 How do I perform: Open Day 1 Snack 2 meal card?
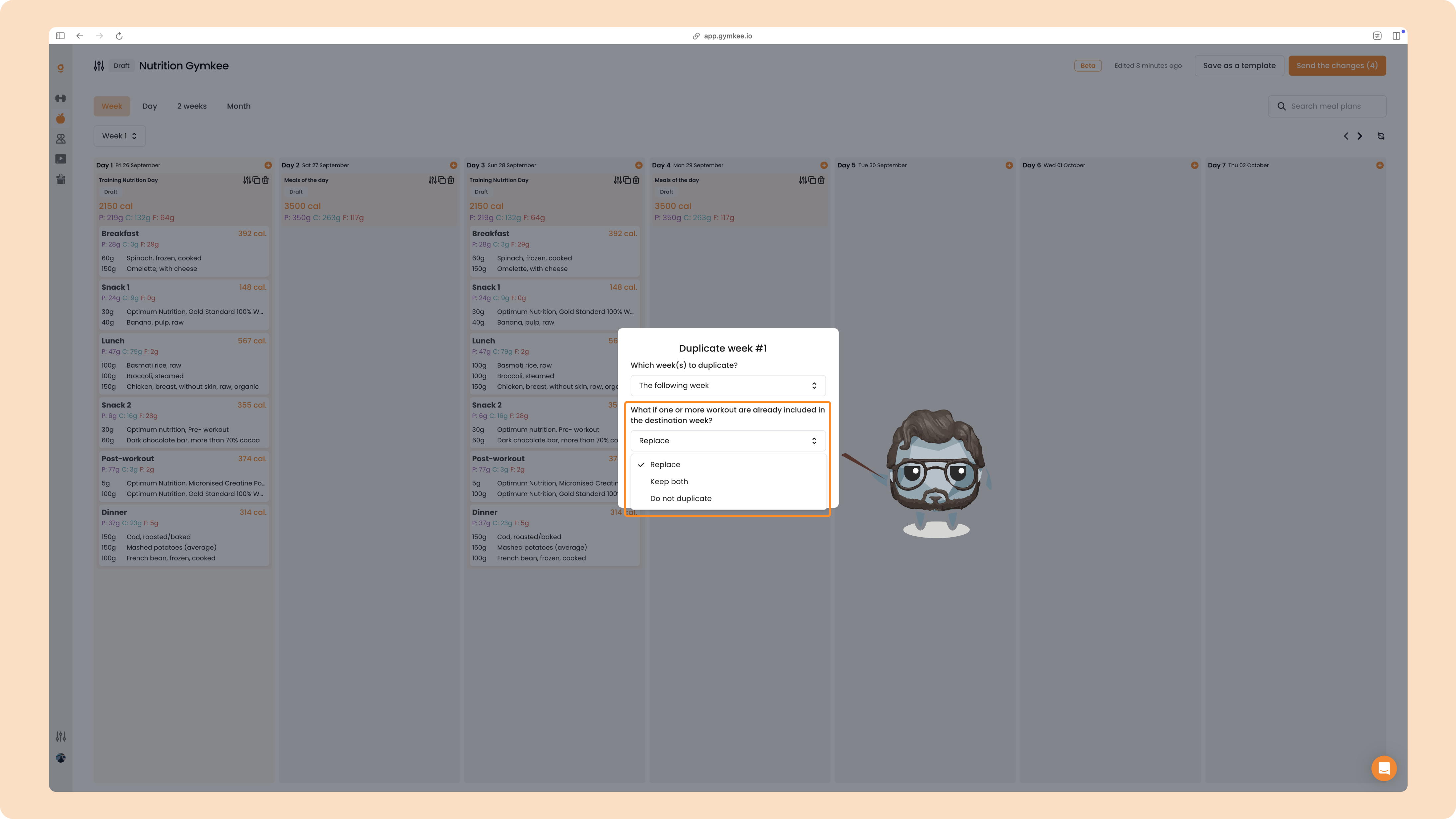(x=184, y=422)
